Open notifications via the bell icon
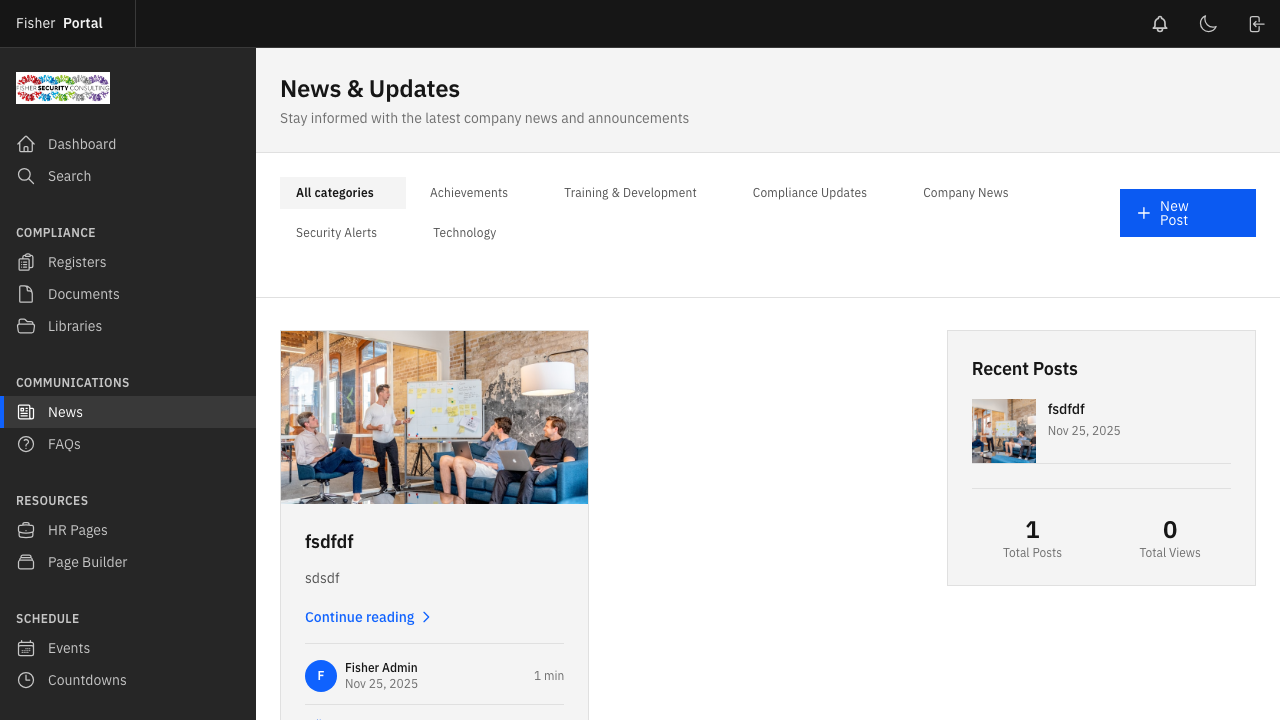 (1159, 23)
